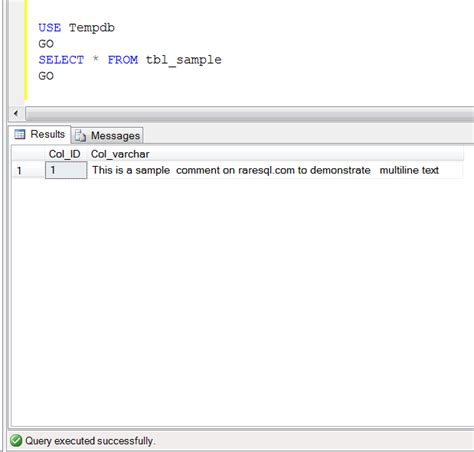Click 'tbl_sample' in the query editor
This screenshot has width=474, height=452.
point(184,60)
